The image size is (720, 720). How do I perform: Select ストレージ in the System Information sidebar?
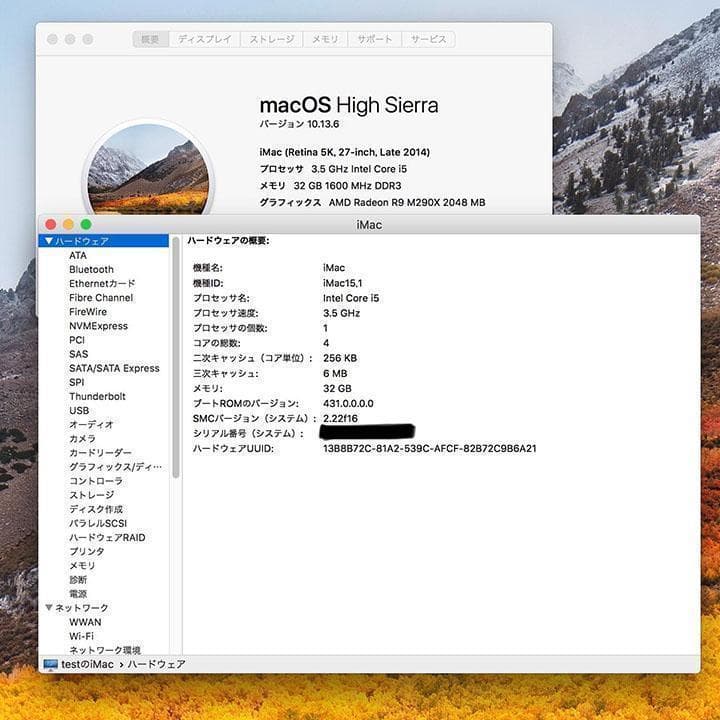(x=91, y=495)
